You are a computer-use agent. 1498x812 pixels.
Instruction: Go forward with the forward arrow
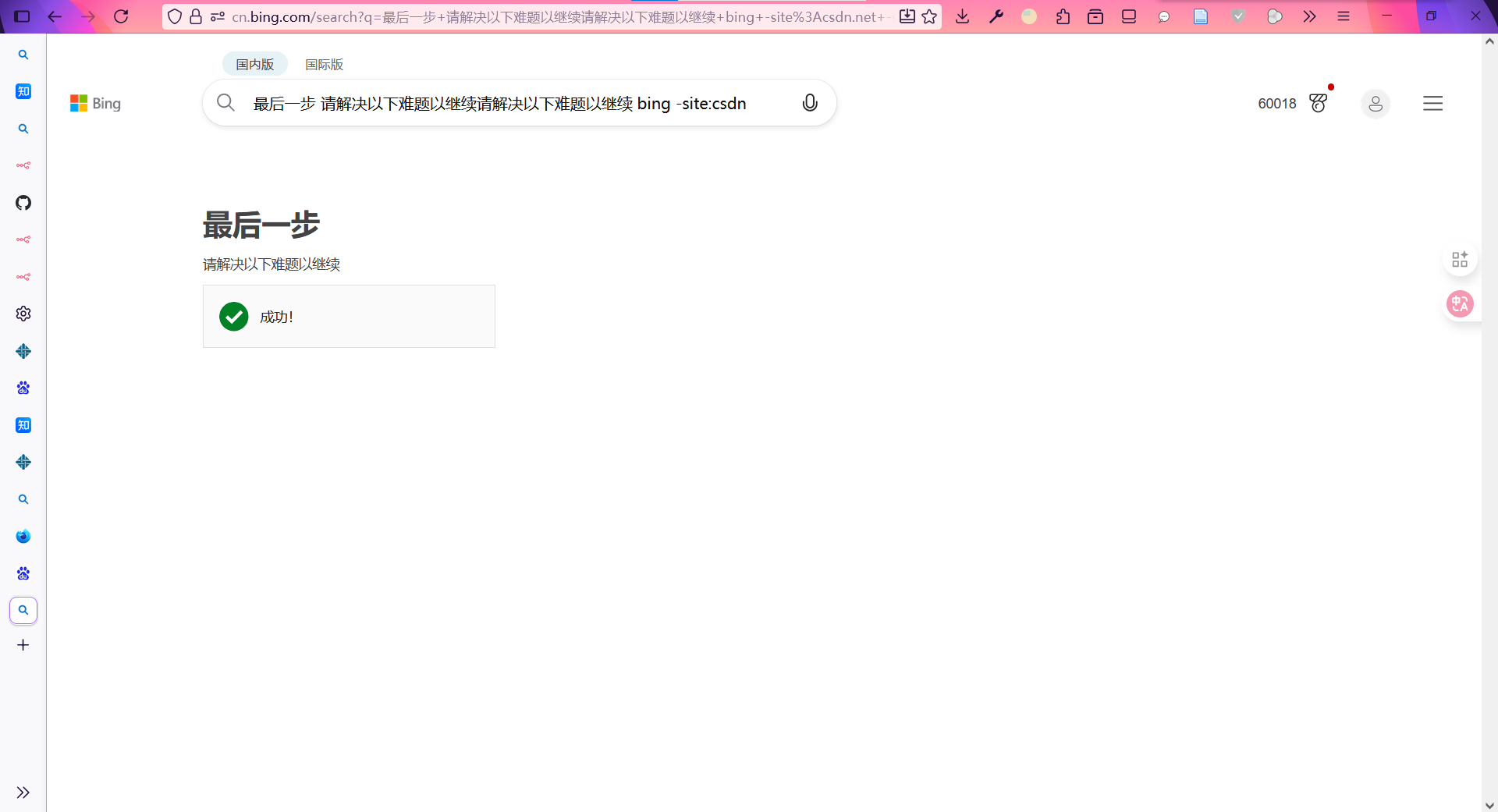(87, 16)
